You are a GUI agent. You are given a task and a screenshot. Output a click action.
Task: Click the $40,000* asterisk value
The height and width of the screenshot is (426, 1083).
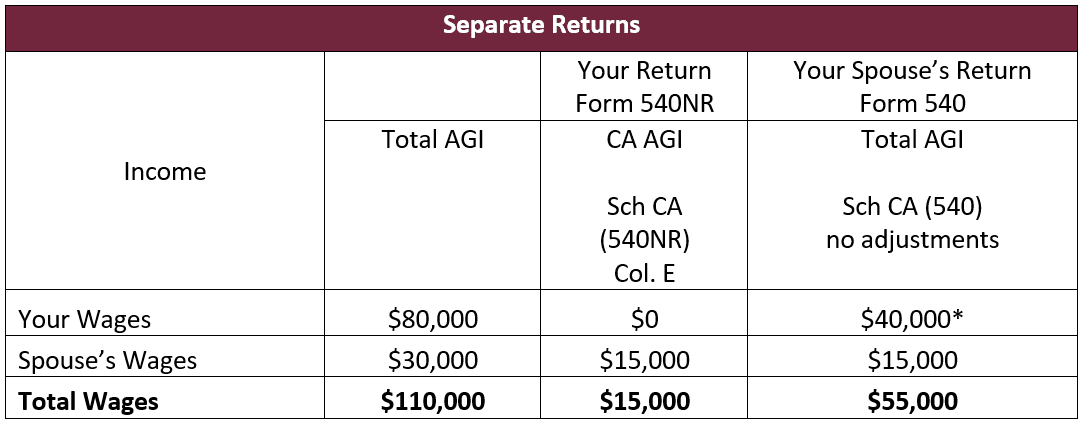tap(912, 320)
